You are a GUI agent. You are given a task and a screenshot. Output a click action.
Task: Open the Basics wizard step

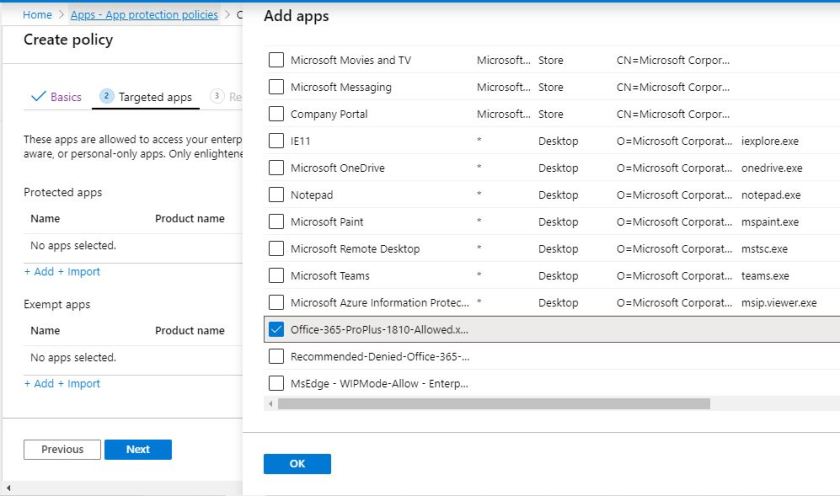[x=57, y=97]
